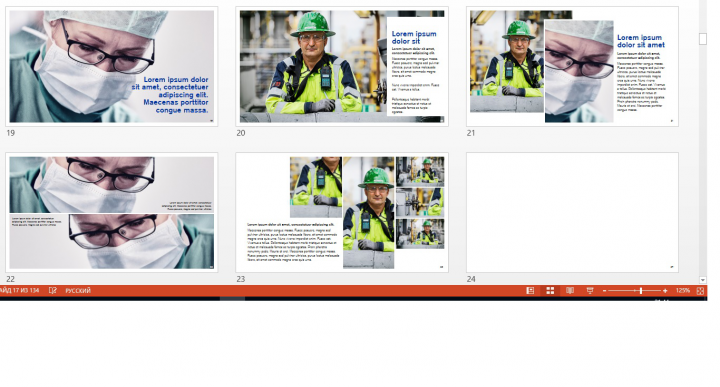Start the Slide Show from status bar
This screenshot has height=387, width=720.
pos(590,291)
